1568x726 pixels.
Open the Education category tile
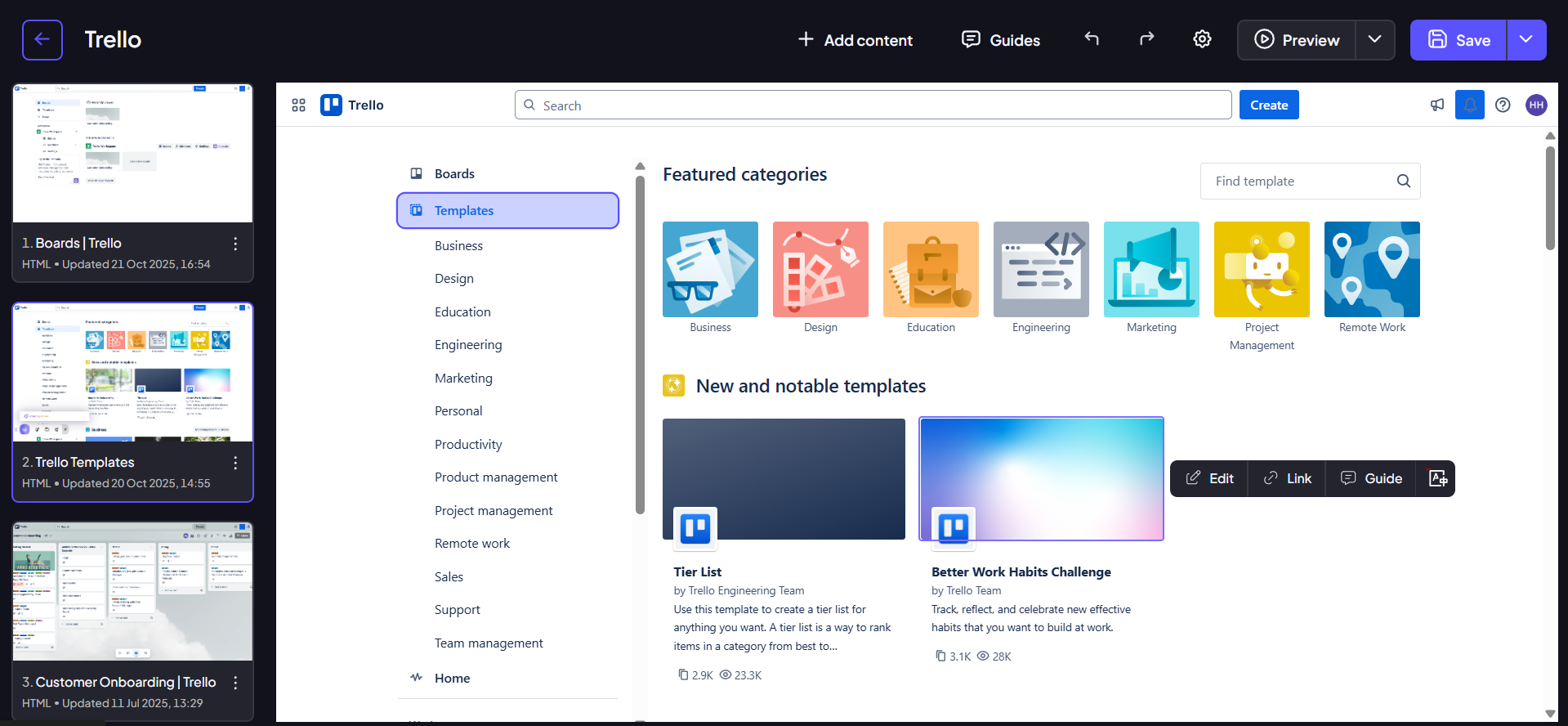pyautogui.click(x=931, y=269)
